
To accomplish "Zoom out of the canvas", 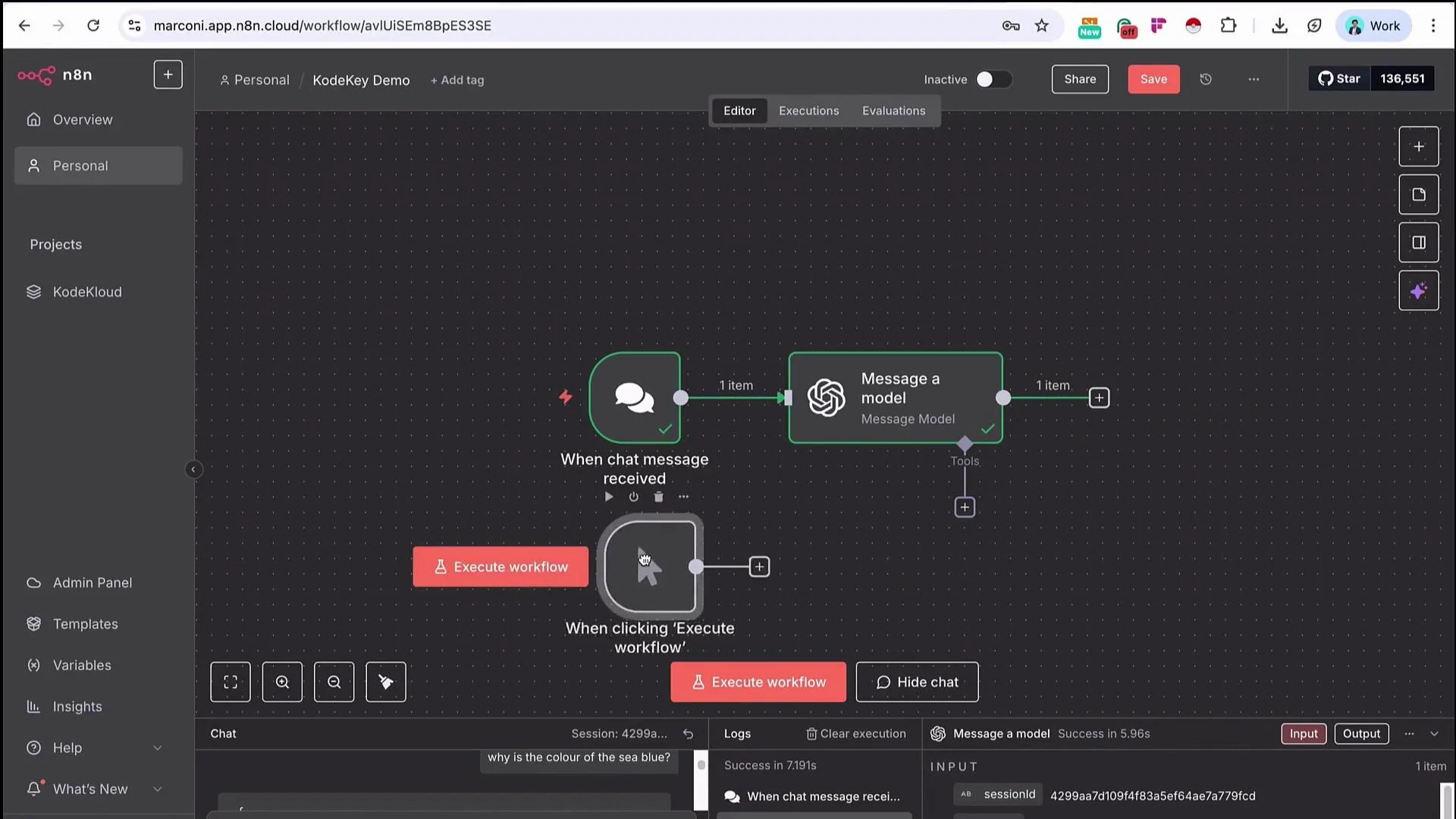I will coord(334,682).
